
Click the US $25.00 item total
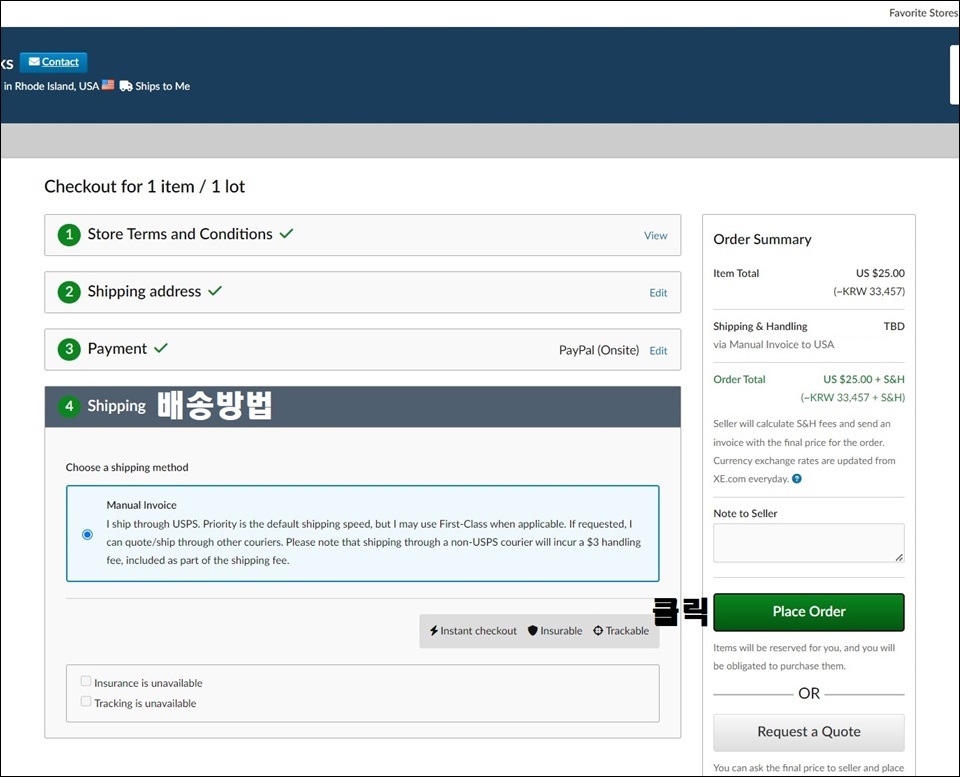coord(880,273)
